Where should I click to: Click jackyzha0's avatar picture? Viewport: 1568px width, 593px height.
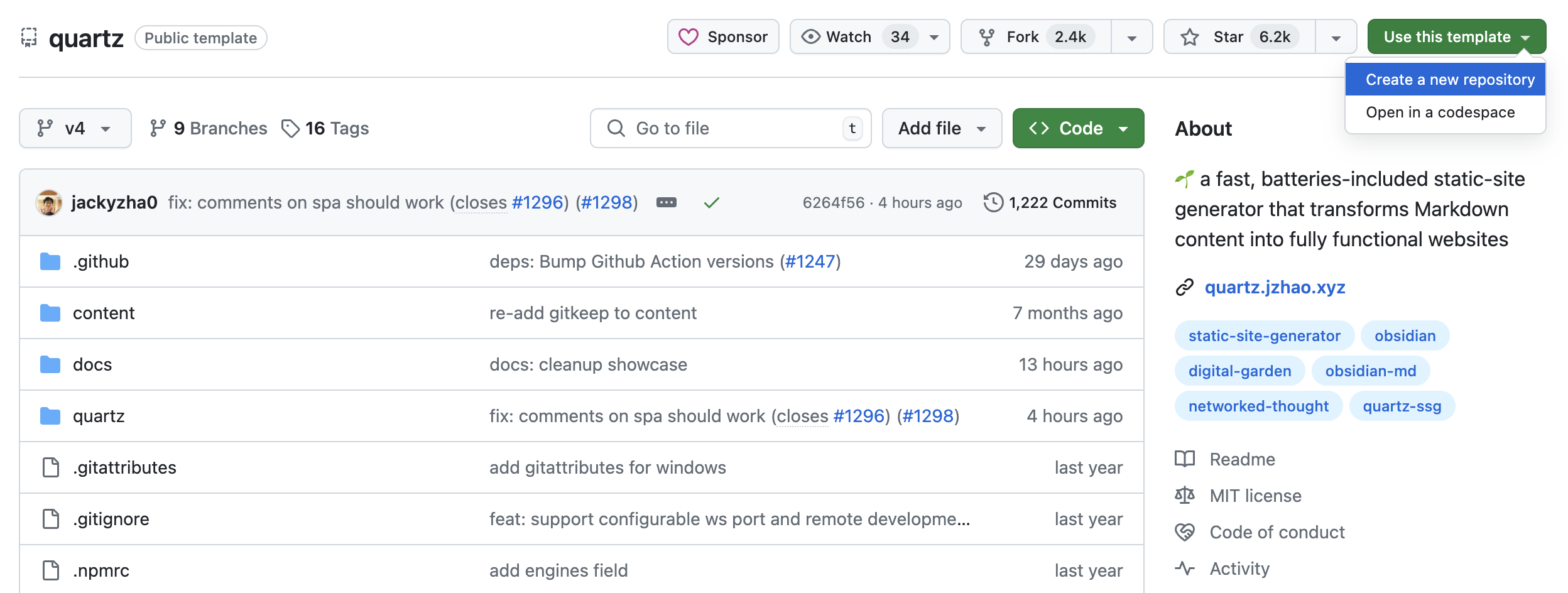click(x=49, y=202)
